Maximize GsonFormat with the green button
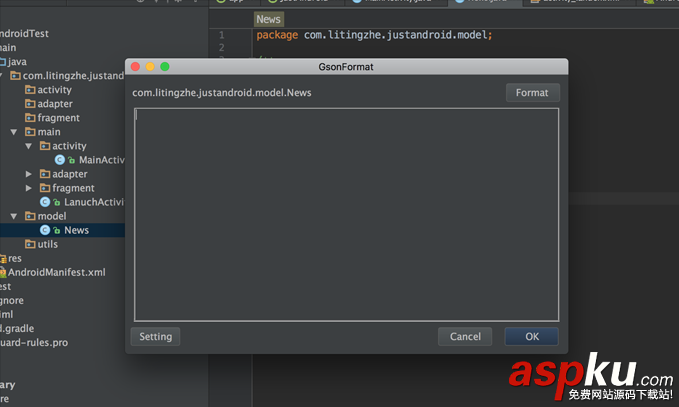 coord(165,67)
